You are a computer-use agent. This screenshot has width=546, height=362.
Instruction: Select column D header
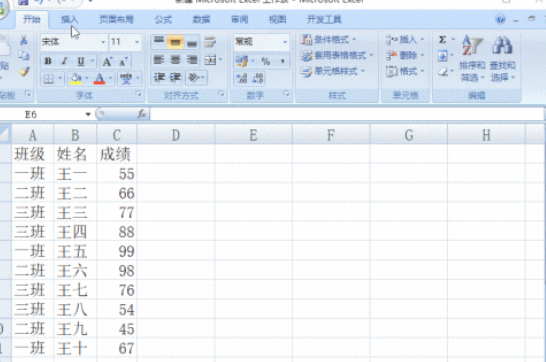click(x=176, y=135)
